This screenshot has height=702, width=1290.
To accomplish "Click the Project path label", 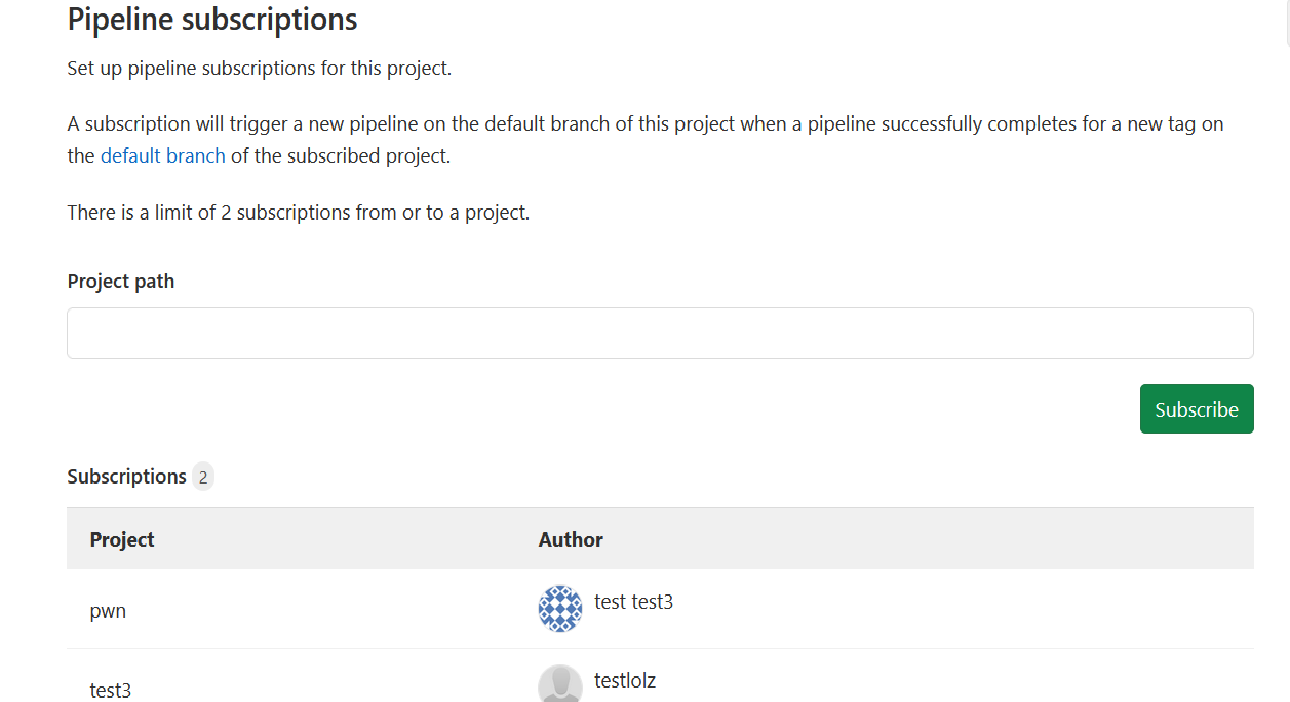I will click(x=121, y=282).
